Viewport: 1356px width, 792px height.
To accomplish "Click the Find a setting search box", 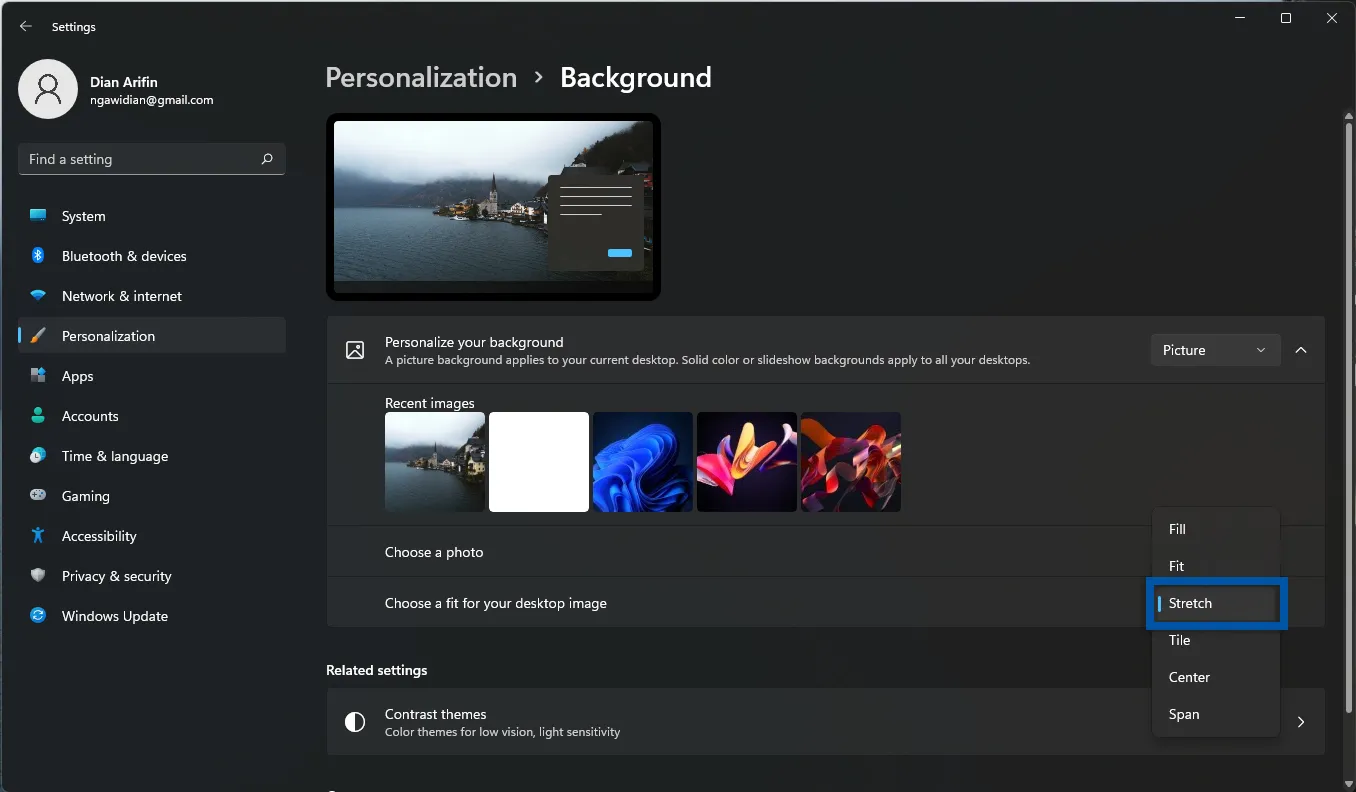I will (x=140, y=159).
